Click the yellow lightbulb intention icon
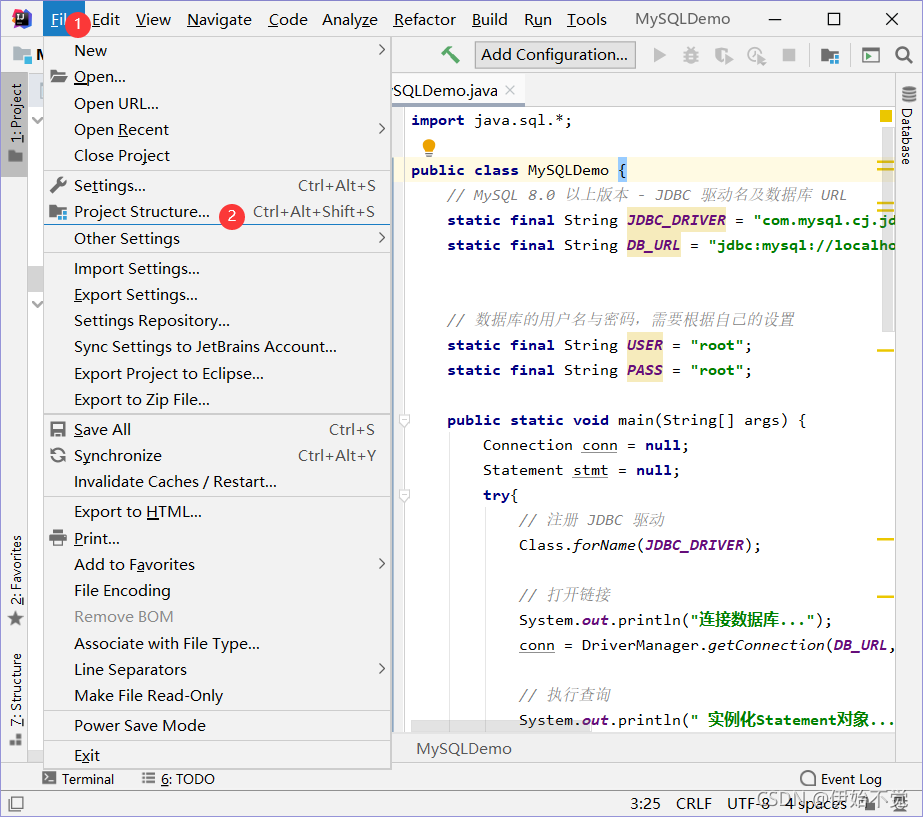The height and width of the screenshot is (817, 923). click(429, 147)
